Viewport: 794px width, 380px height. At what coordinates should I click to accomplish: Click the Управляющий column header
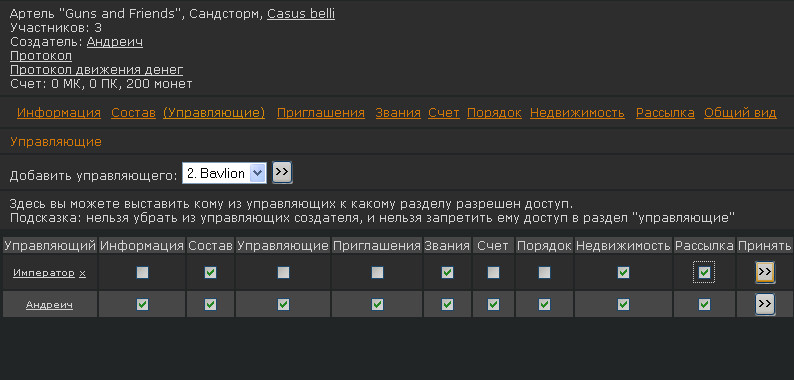tap(50, 246)
